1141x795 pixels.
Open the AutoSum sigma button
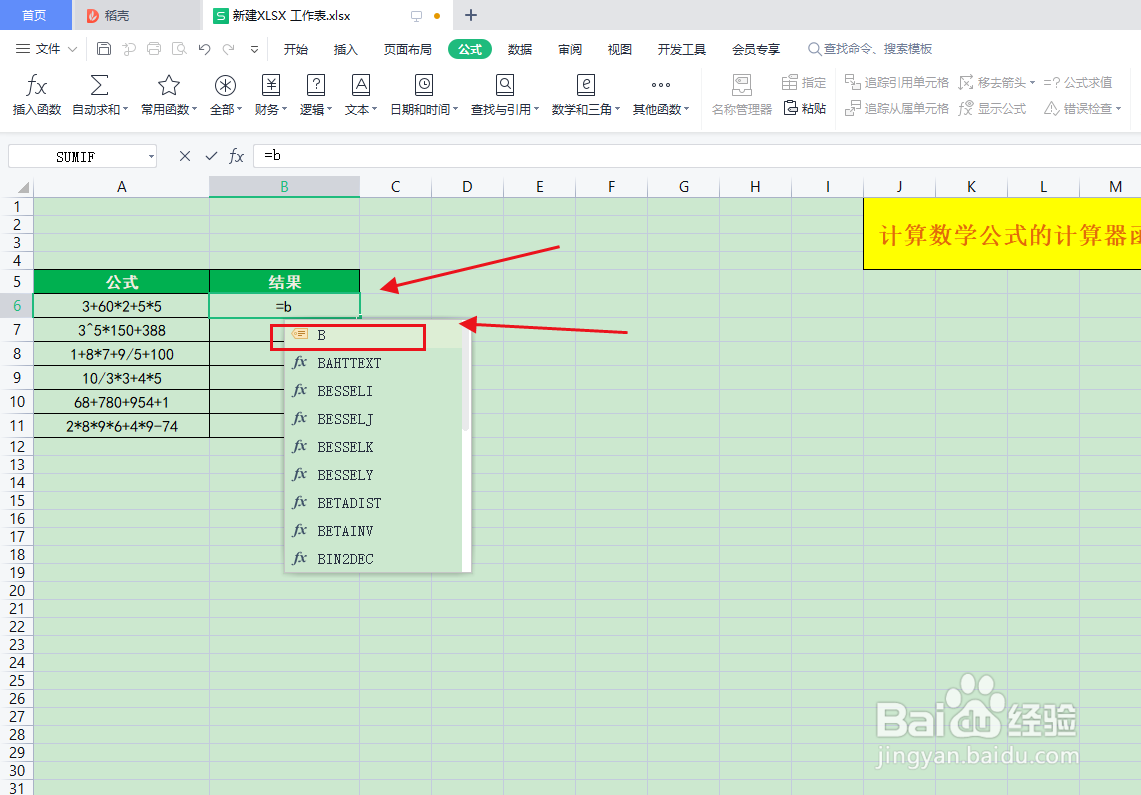click(100, 85)
